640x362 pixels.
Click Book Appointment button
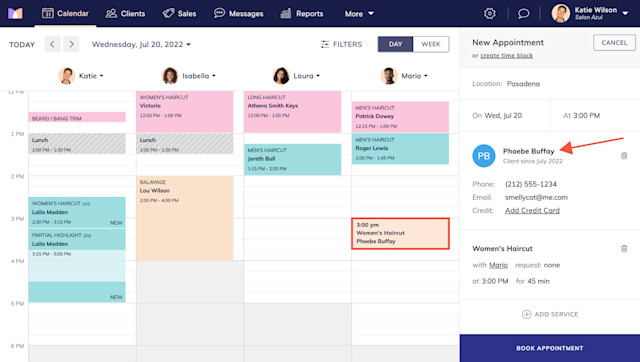tap(549, 348)
